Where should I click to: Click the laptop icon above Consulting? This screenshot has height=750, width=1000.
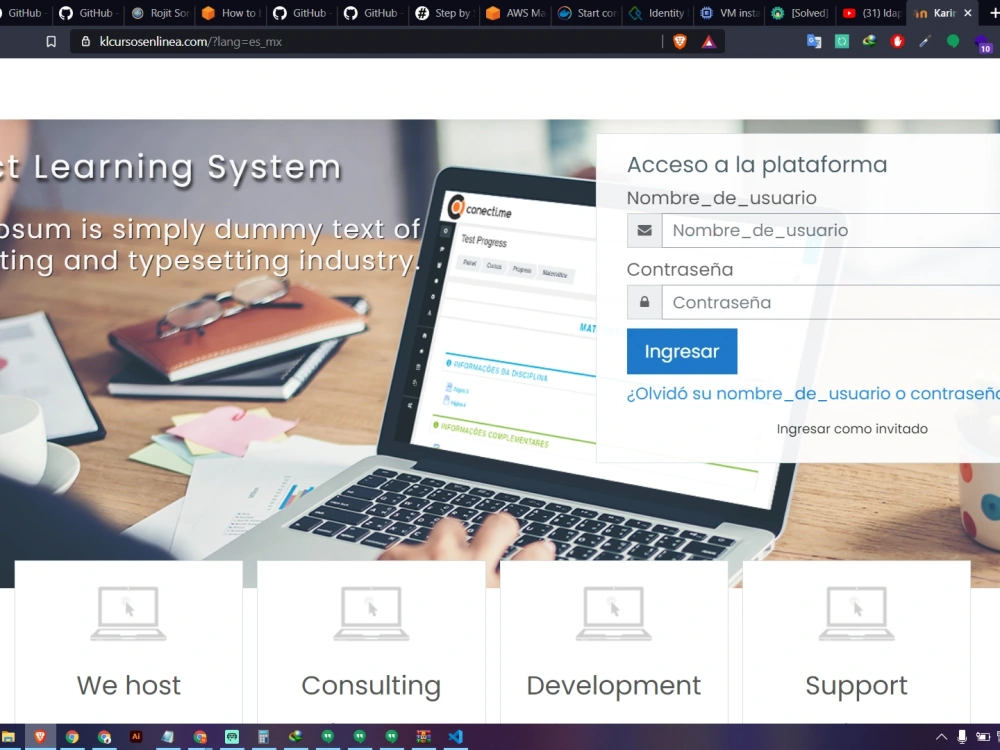pyautogui.click(x=371, y=614)
